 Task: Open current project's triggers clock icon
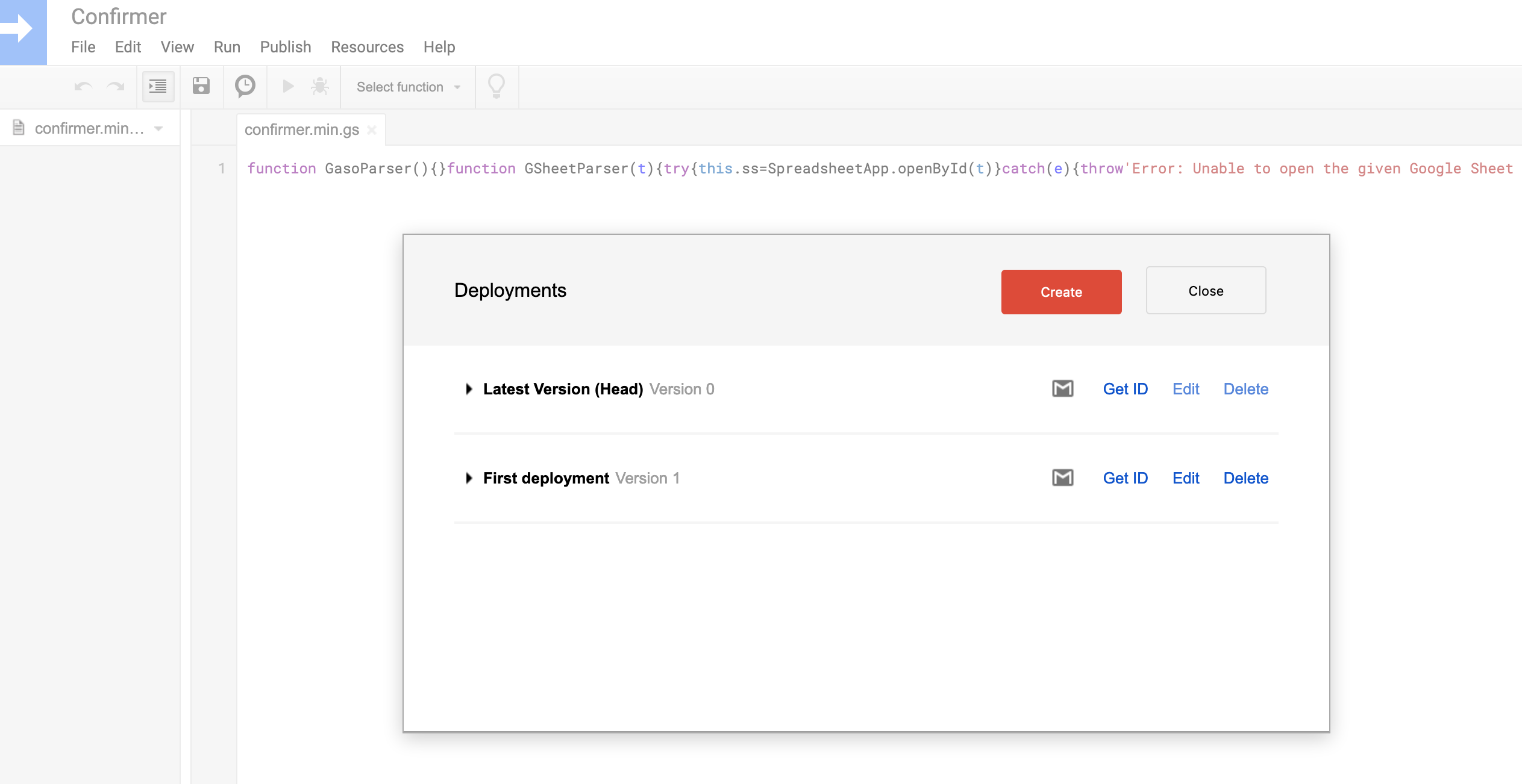(245, 86)
